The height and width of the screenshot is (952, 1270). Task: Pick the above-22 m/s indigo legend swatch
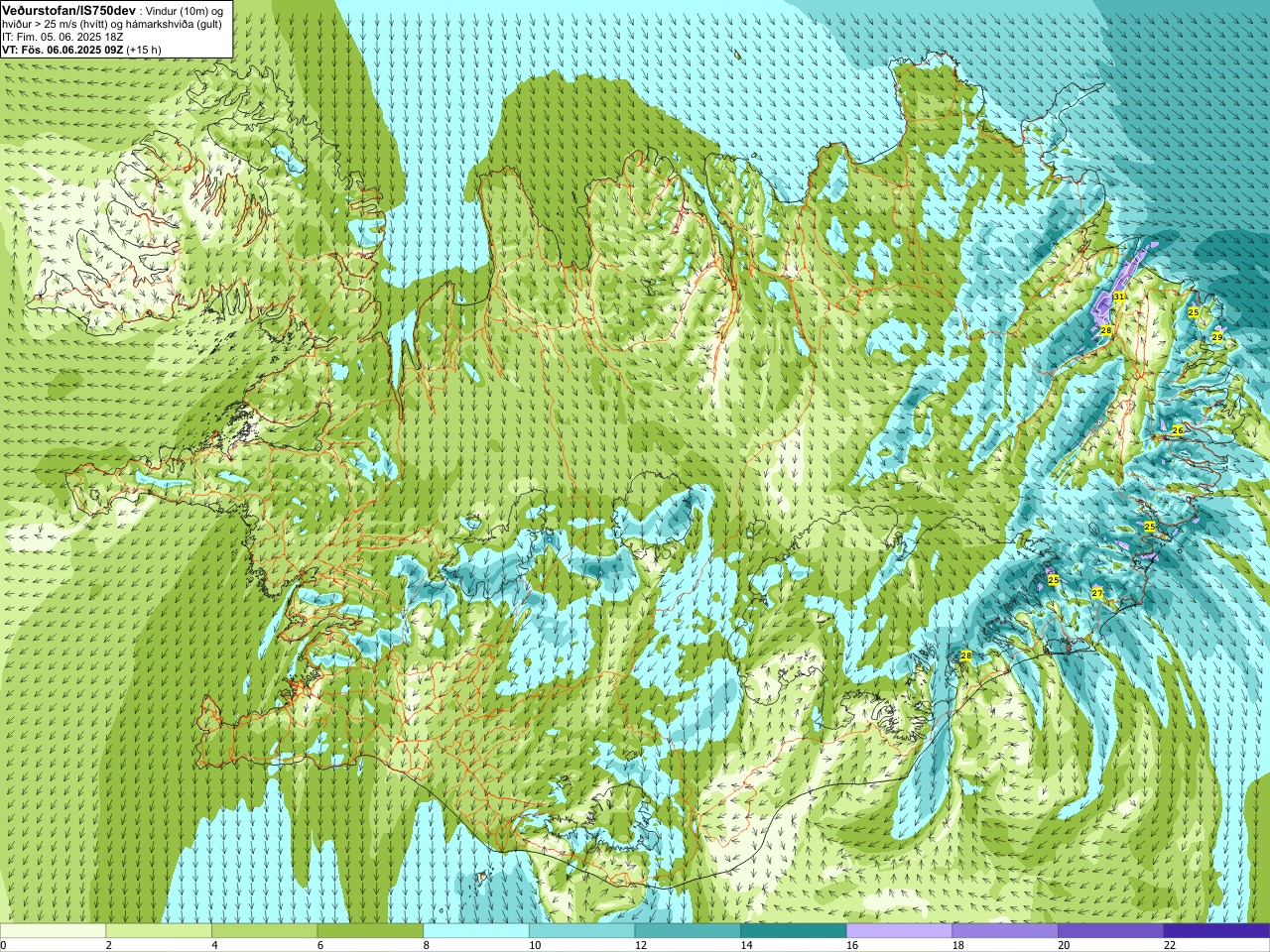(1216, 931)
